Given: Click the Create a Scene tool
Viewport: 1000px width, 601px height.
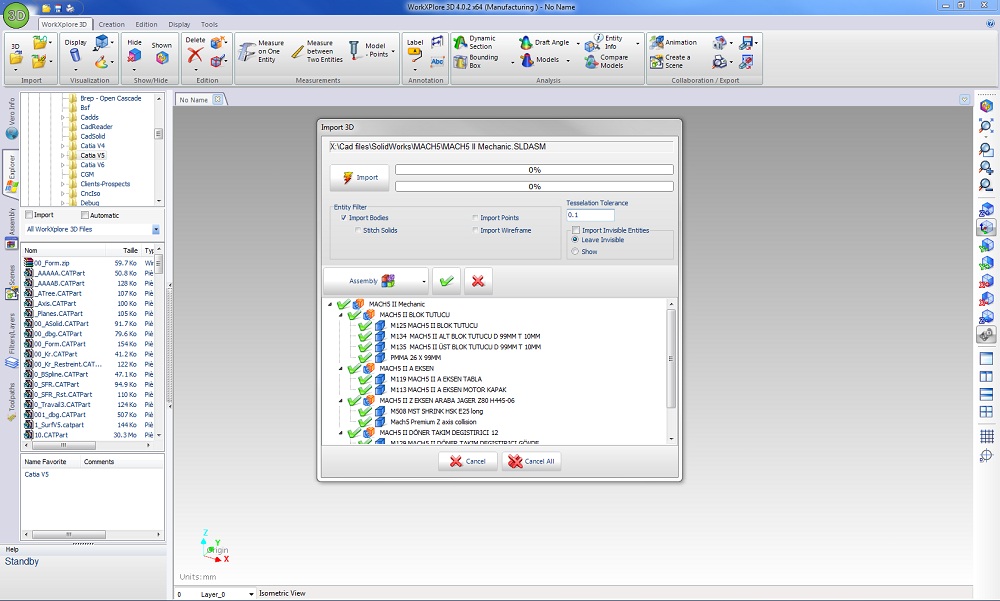Looking at the screenshot, I should (x=670, y=61).
